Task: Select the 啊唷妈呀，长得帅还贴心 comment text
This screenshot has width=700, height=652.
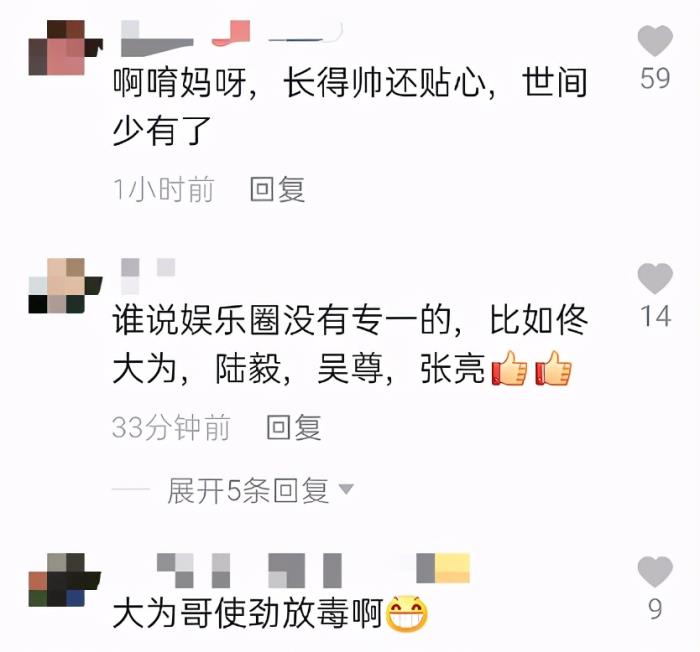Action: click(x=350, y=106)
